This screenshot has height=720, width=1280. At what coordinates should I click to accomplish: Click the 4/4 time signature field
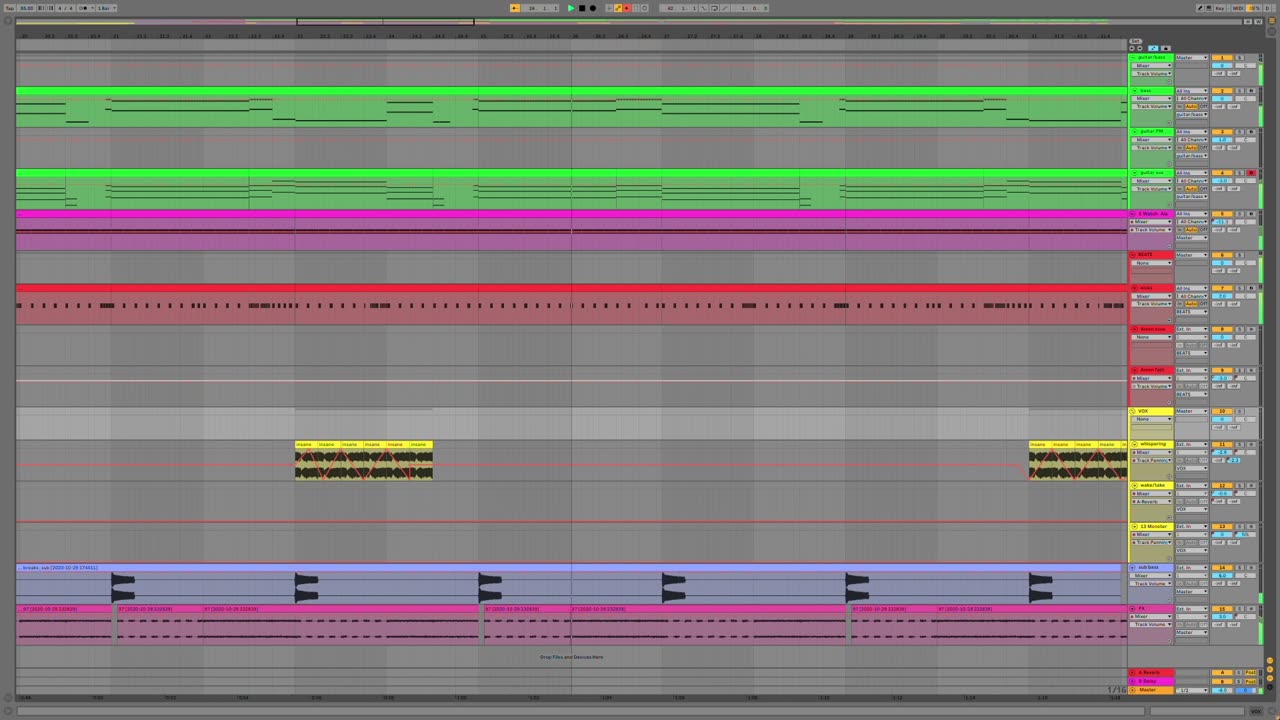(x=63, y=8)
